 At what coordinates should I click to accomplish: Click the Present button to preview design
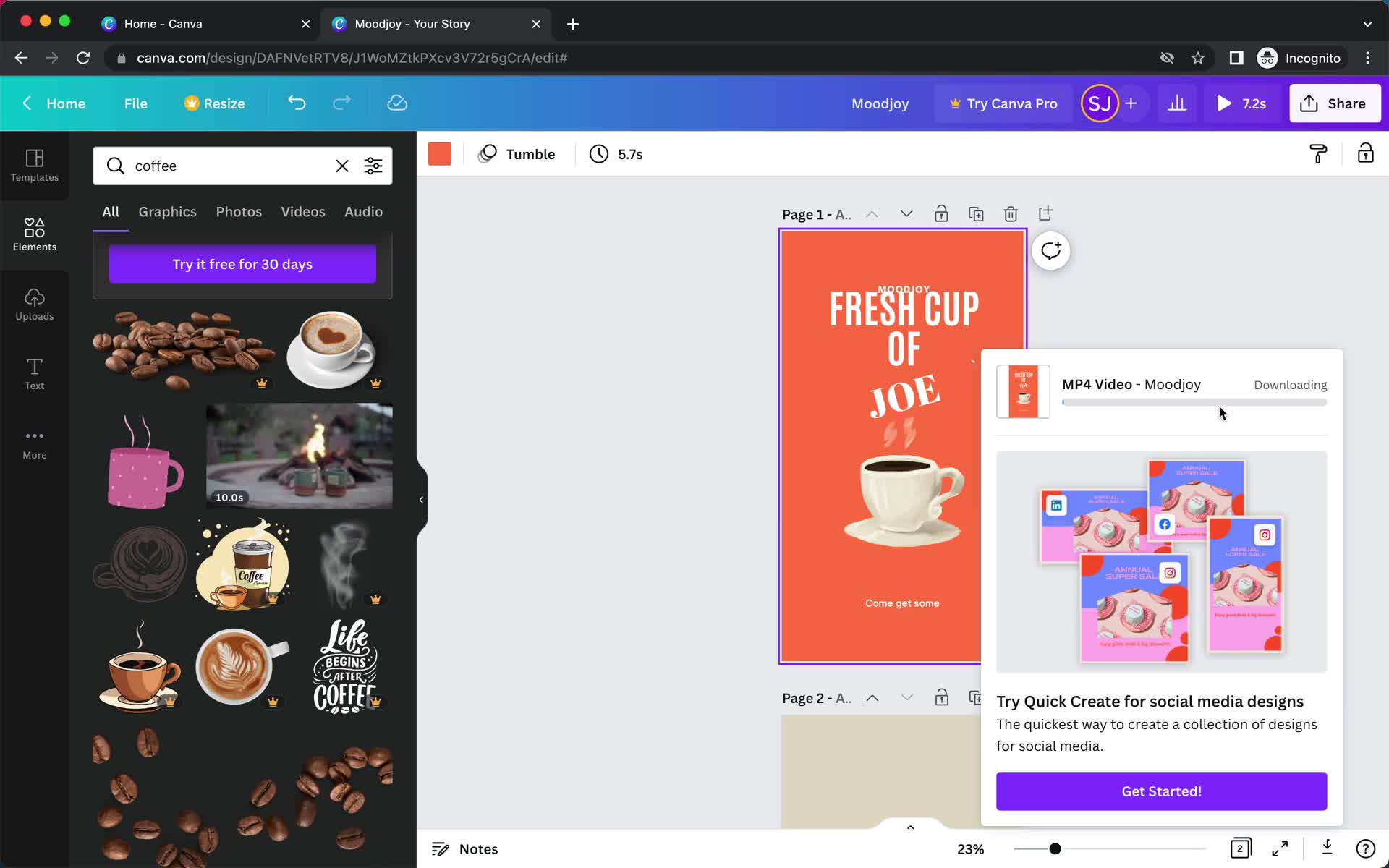(x=1239, y=103)
